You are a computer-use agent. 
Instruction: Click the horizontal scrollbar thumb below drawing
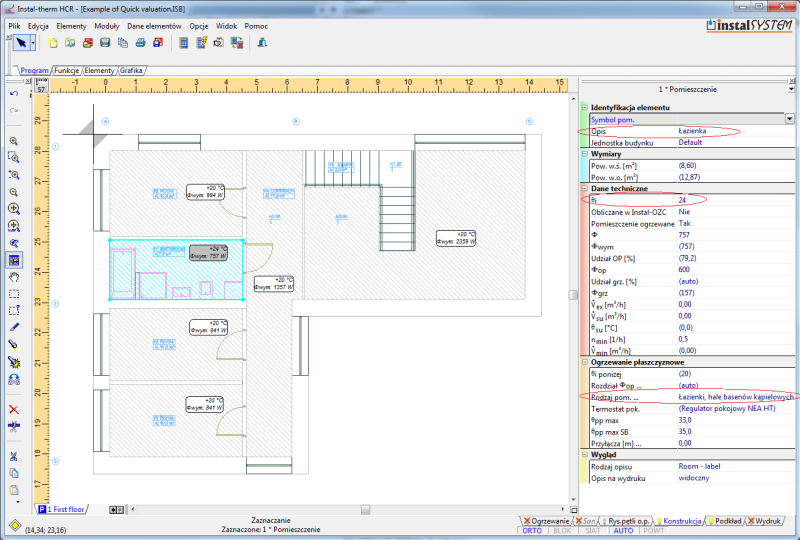(365, 509)
